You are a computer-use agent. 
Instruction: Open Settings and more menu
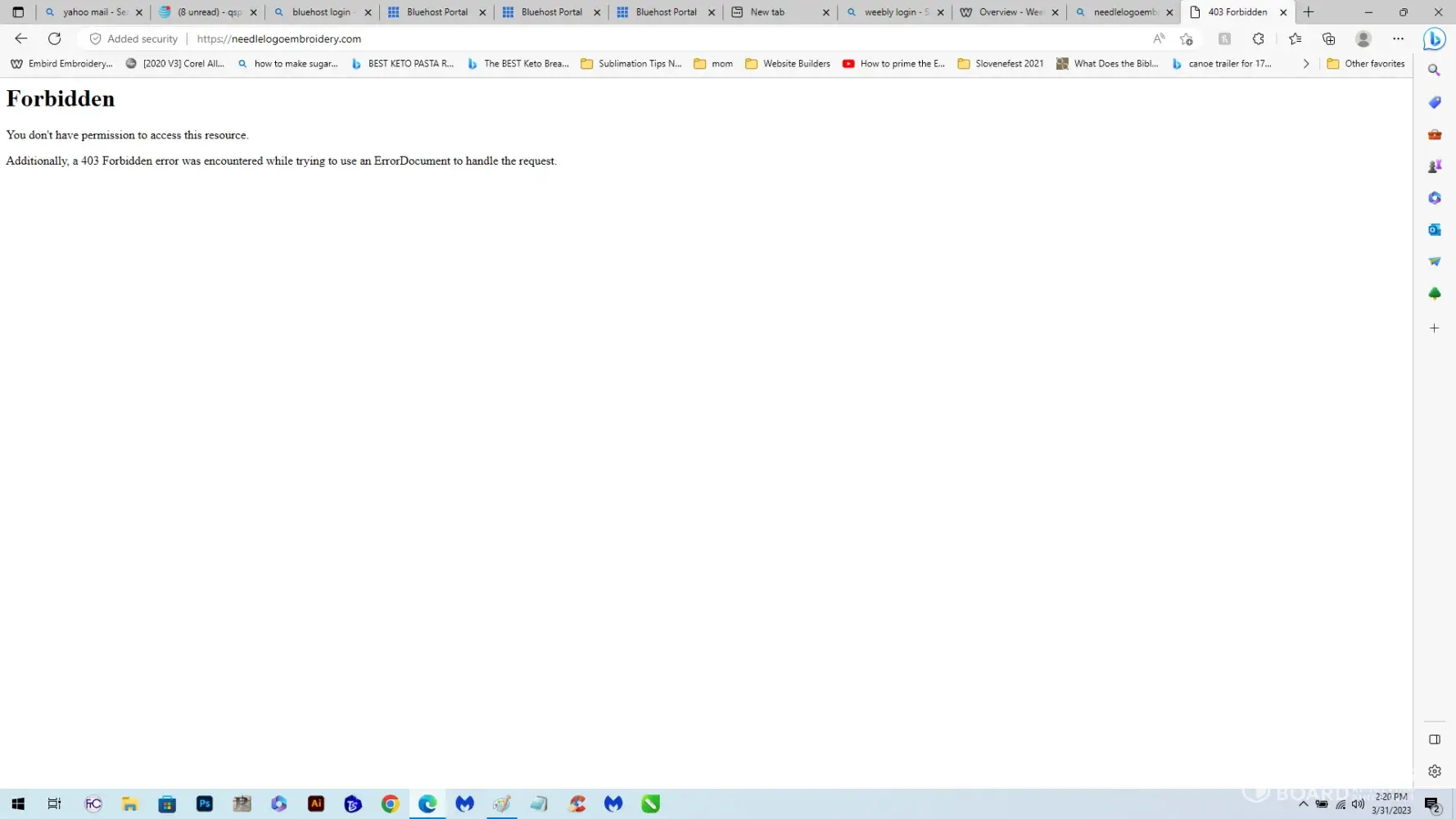[1398, 38]
